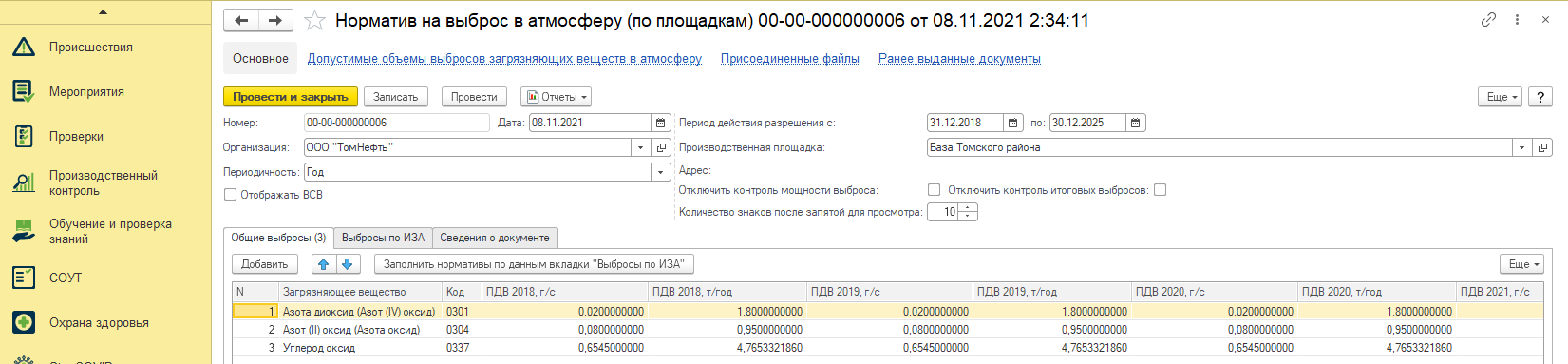Click column header Код
The height and width of the screenshot is (364, 1568).
pyautogui.click(x=462, y=292)
